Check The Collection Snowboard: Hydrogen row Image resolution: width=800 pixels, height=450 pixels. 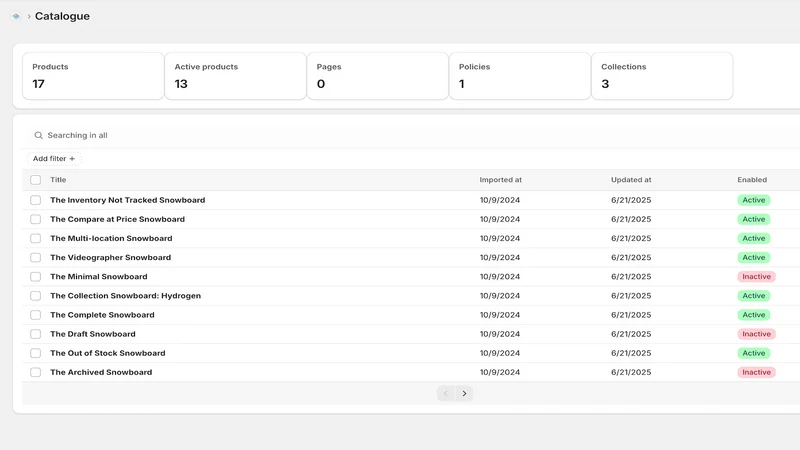[35, 296]
